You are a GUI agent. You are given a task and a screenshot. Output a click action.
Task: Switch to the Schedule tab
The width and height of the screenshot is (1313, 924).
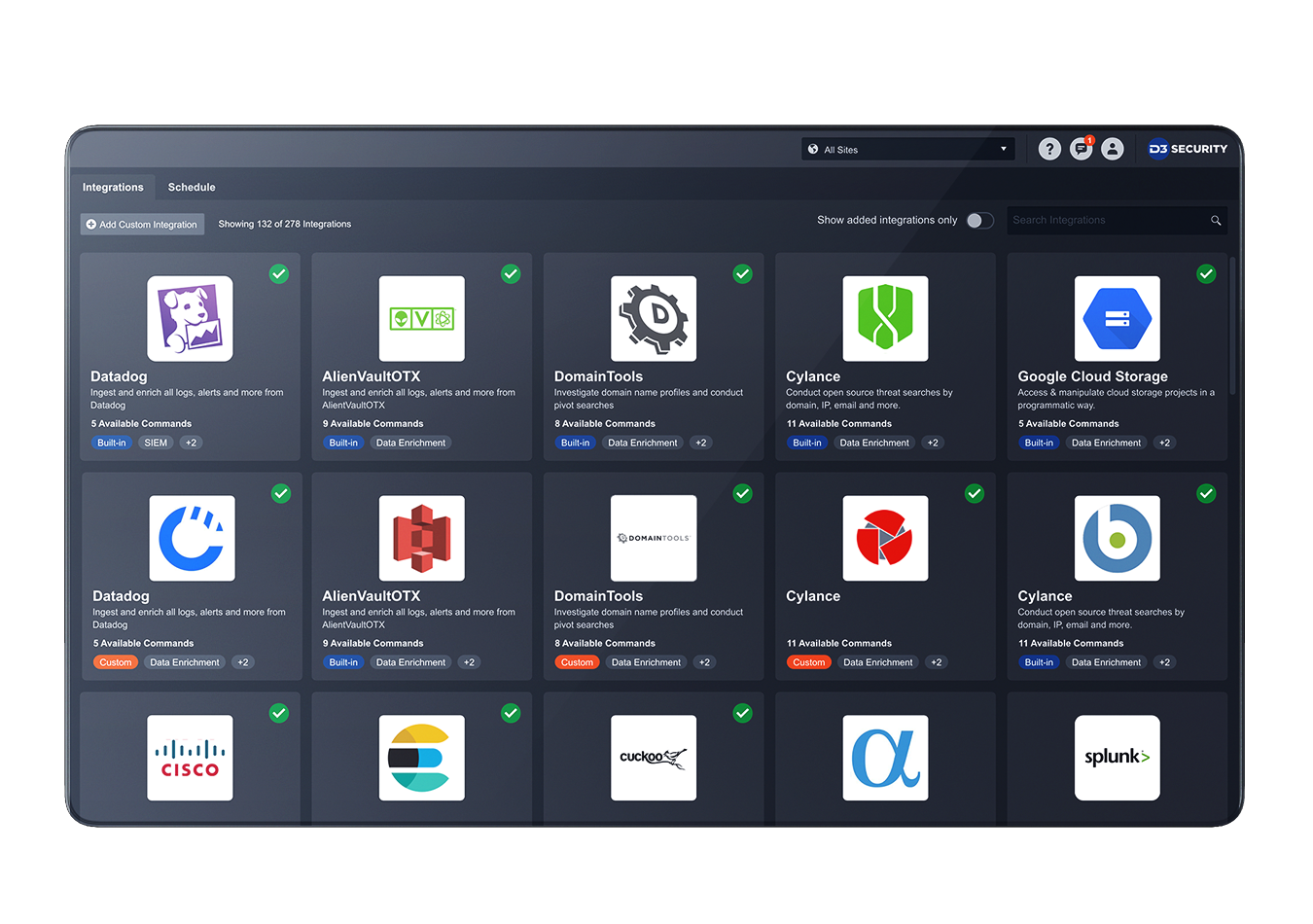[192, 187]
